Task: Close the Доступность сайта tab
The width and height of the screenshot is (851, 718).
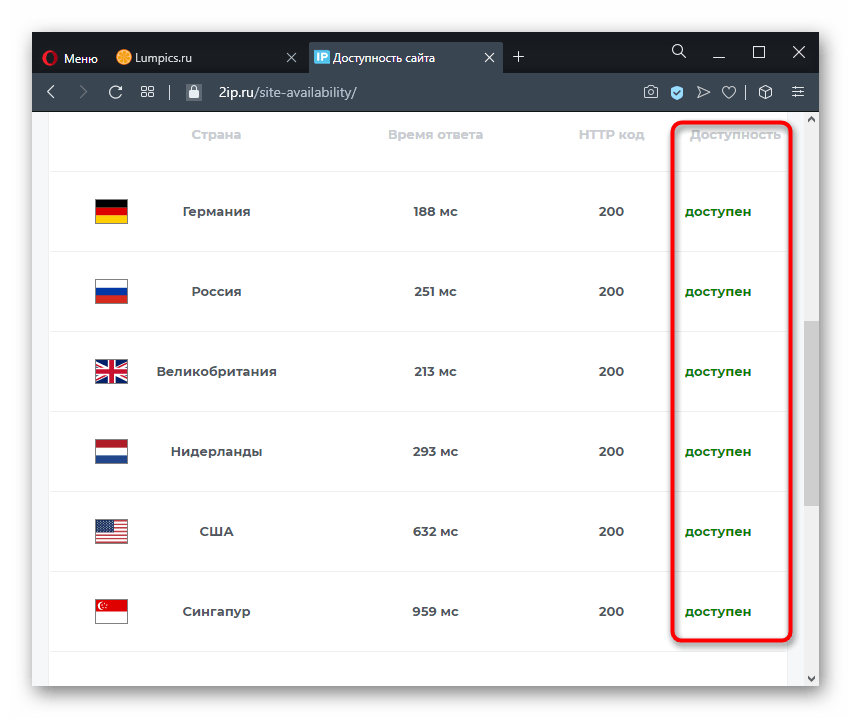Action: tap(489, 58)
